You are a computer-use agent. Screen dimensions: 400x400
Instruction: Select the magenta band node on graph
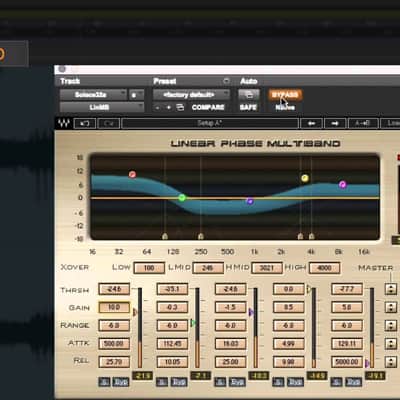click(343, 184)
